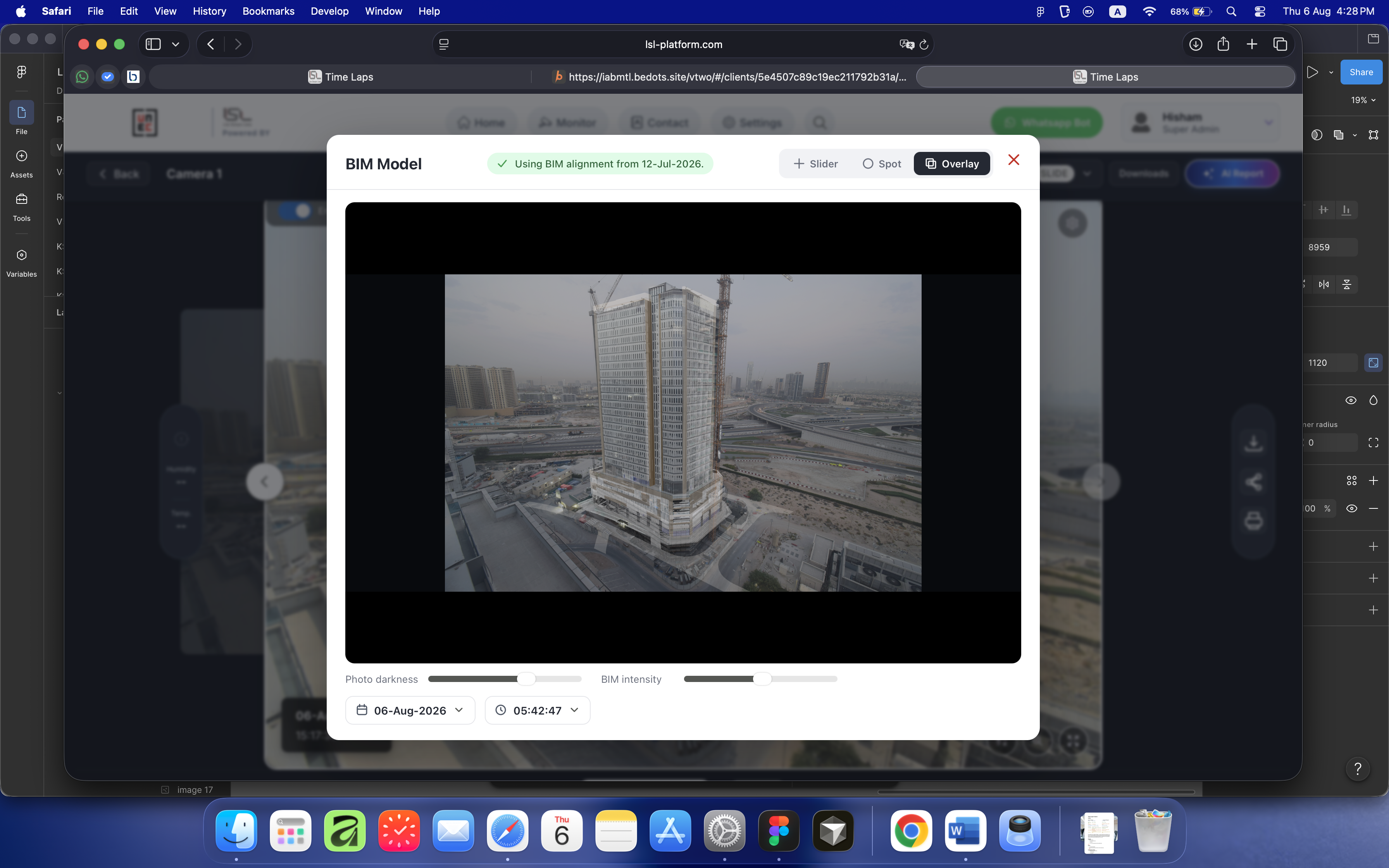Click the Figma 1120 dimension field
This screenshot has height=868, width=1389.
coord(1330,363)
